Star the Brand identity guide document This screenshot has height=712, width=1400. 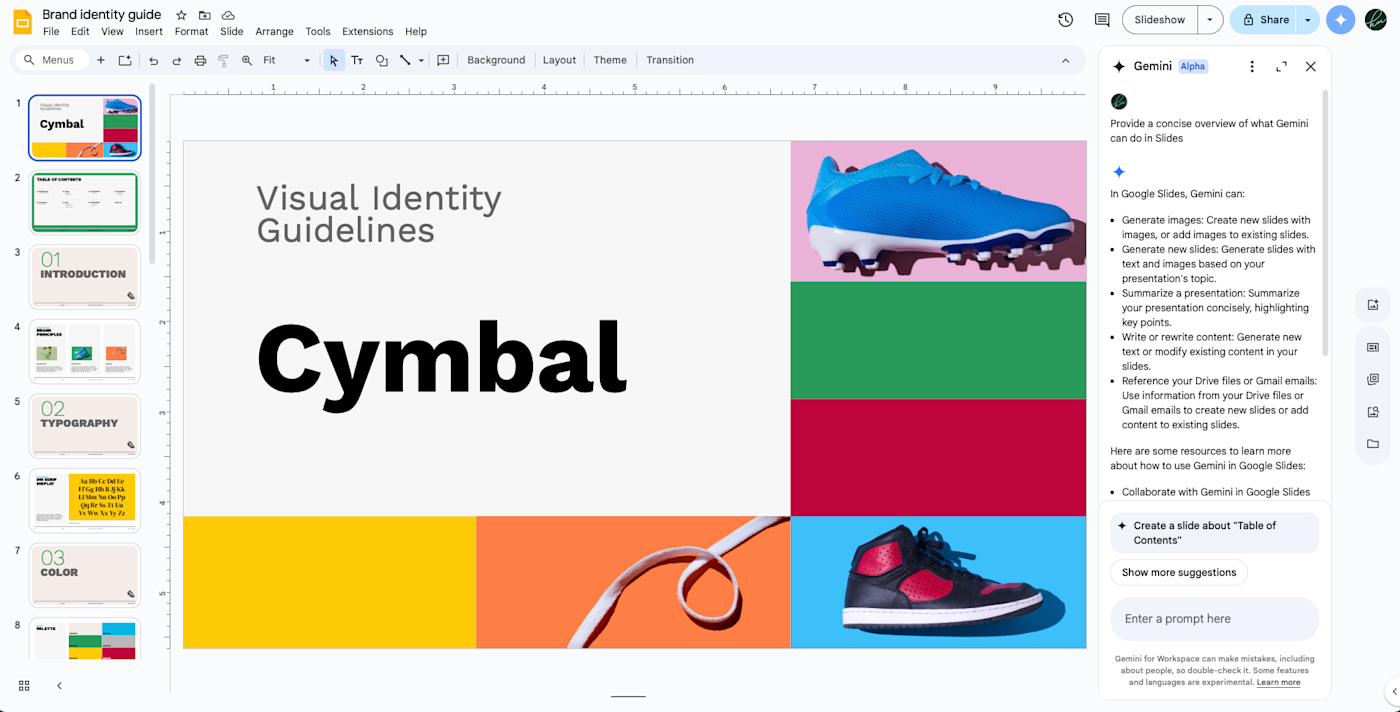click(181, 16)
